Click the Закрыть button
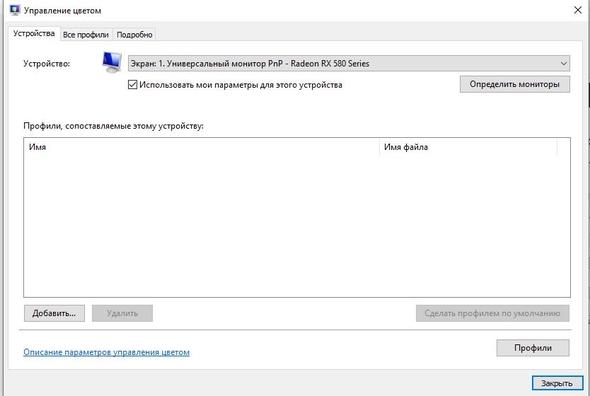590x396 pixels. tap(557, 383)
